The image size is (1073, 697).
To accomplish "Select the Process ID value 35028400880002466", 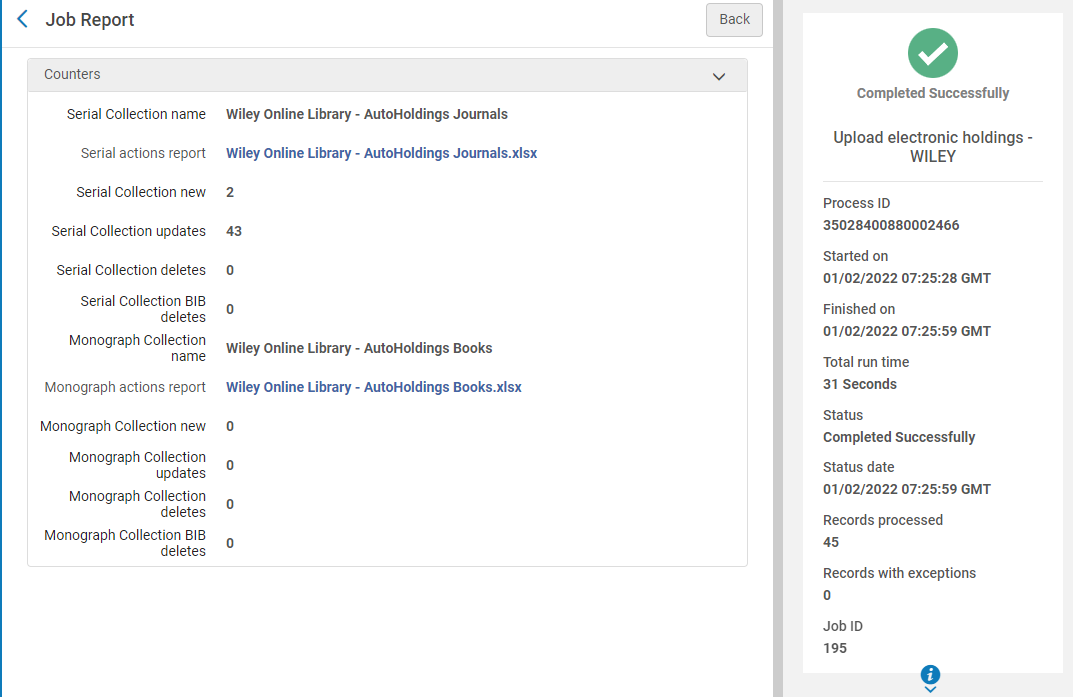I will (891, 225).
